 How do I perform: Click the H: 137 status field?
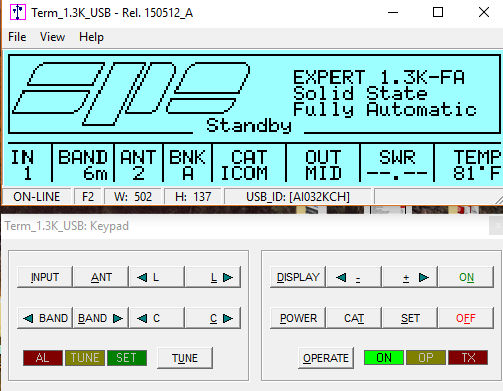[193, 197]
